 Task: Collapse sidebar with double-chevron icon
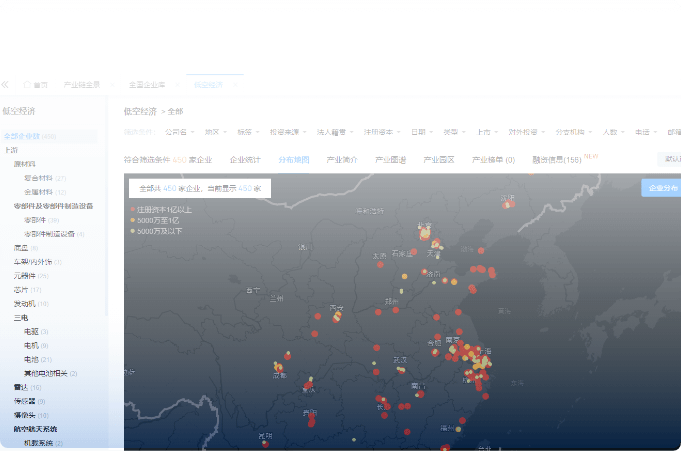pos(5,85)
